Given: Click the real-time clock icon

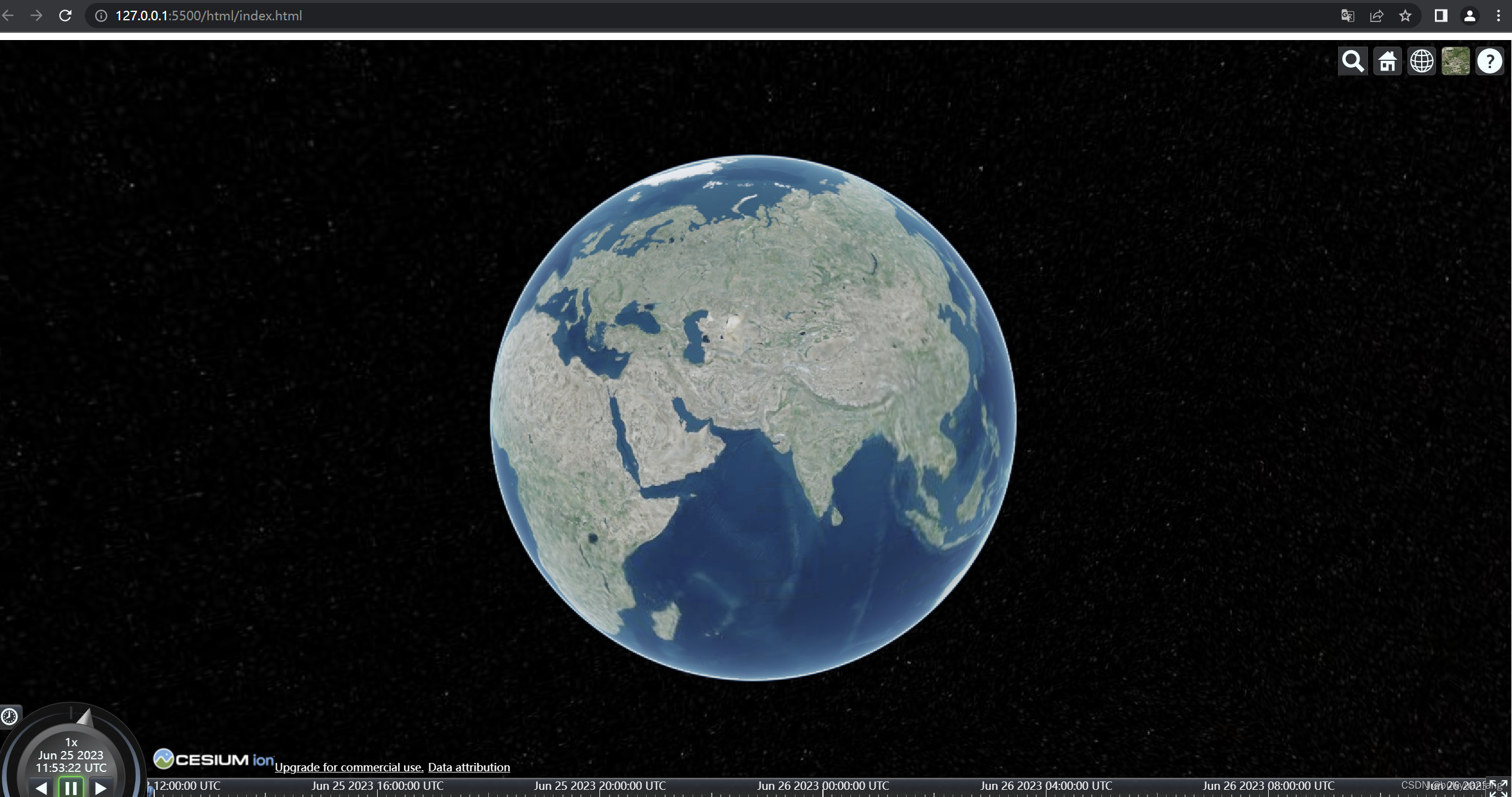Looking at the screenshot, I should click(10, 716).
